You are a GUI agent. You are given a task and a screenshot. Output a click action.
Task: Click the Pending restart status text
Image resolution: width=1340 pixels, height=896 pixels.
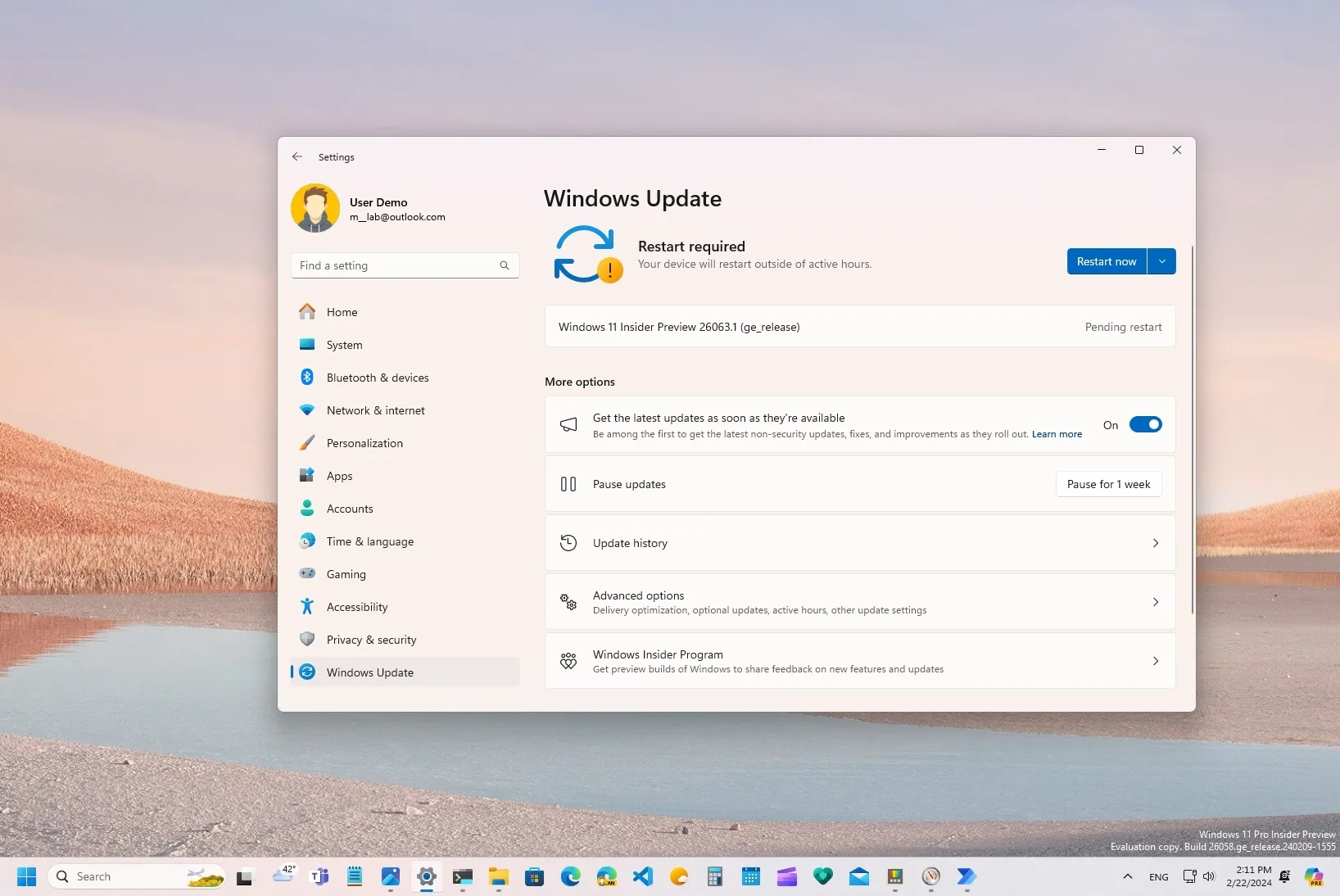tap(1123, 327)
